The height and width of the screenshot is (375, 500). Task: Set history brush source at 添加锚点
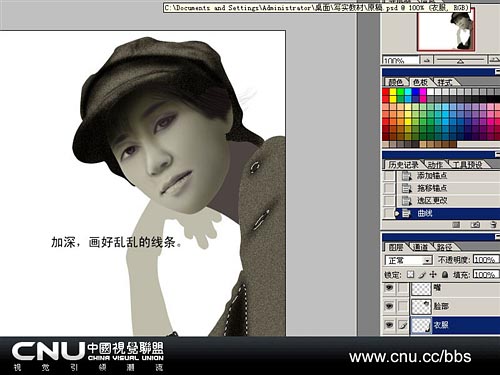click(x=389, y=176)
